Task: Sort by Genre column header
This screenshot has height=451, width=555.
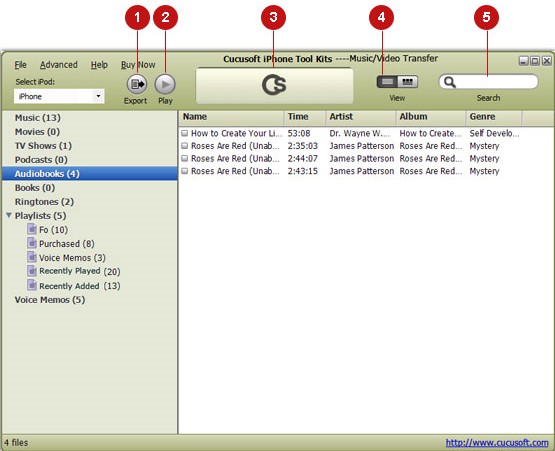Action: 493,117
